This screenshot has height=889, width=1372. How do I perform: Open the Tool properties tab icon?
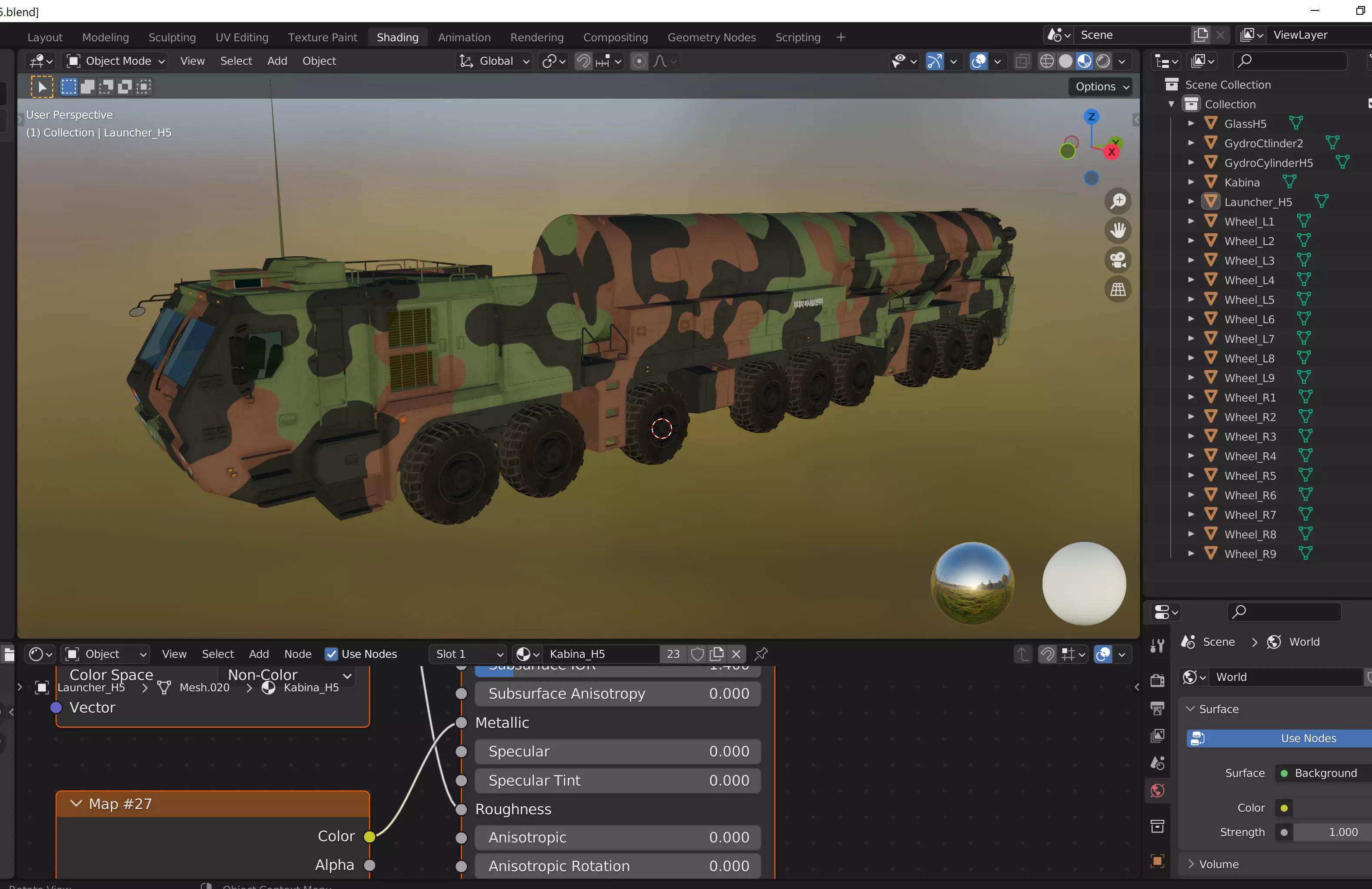(1157, 646)
